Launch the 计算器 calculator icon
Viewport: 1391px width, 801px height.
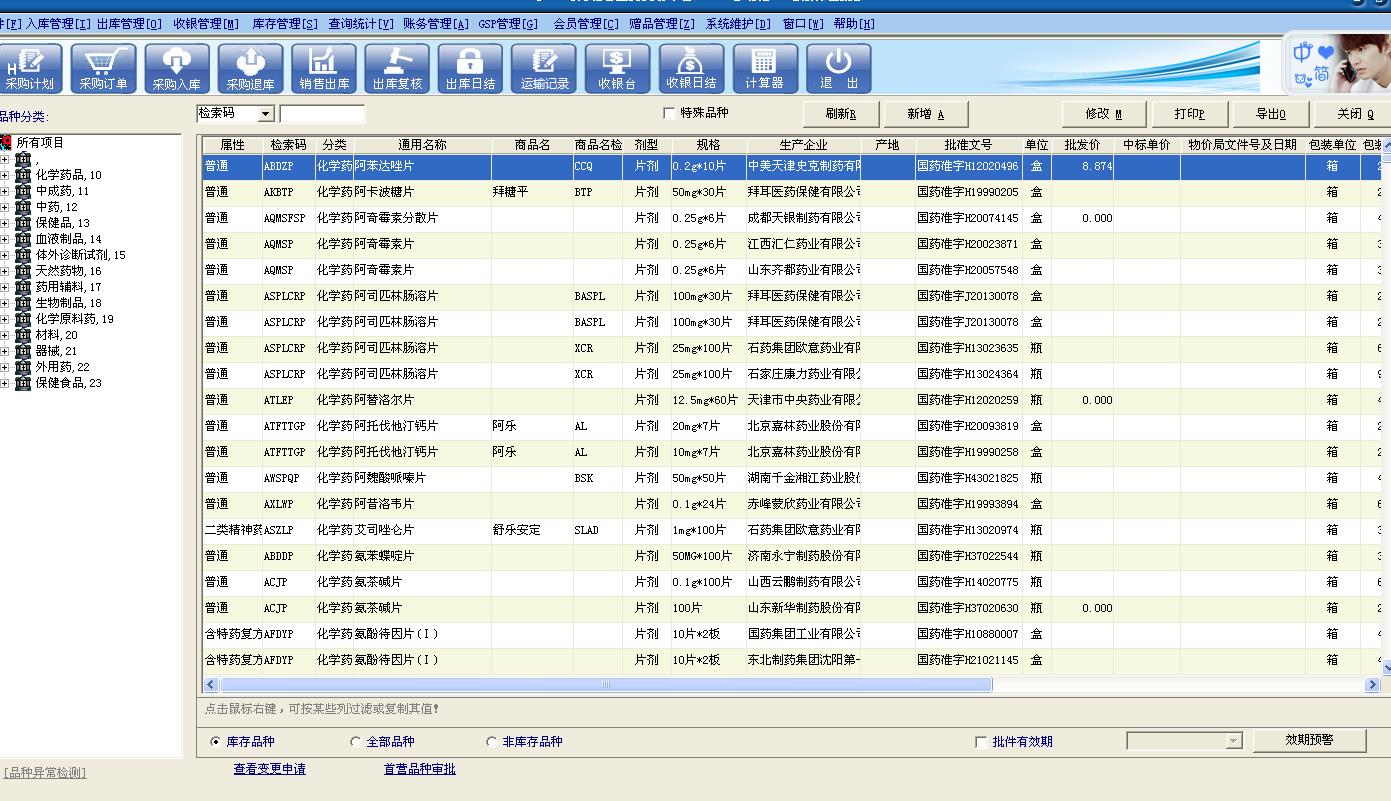(764, 69)
